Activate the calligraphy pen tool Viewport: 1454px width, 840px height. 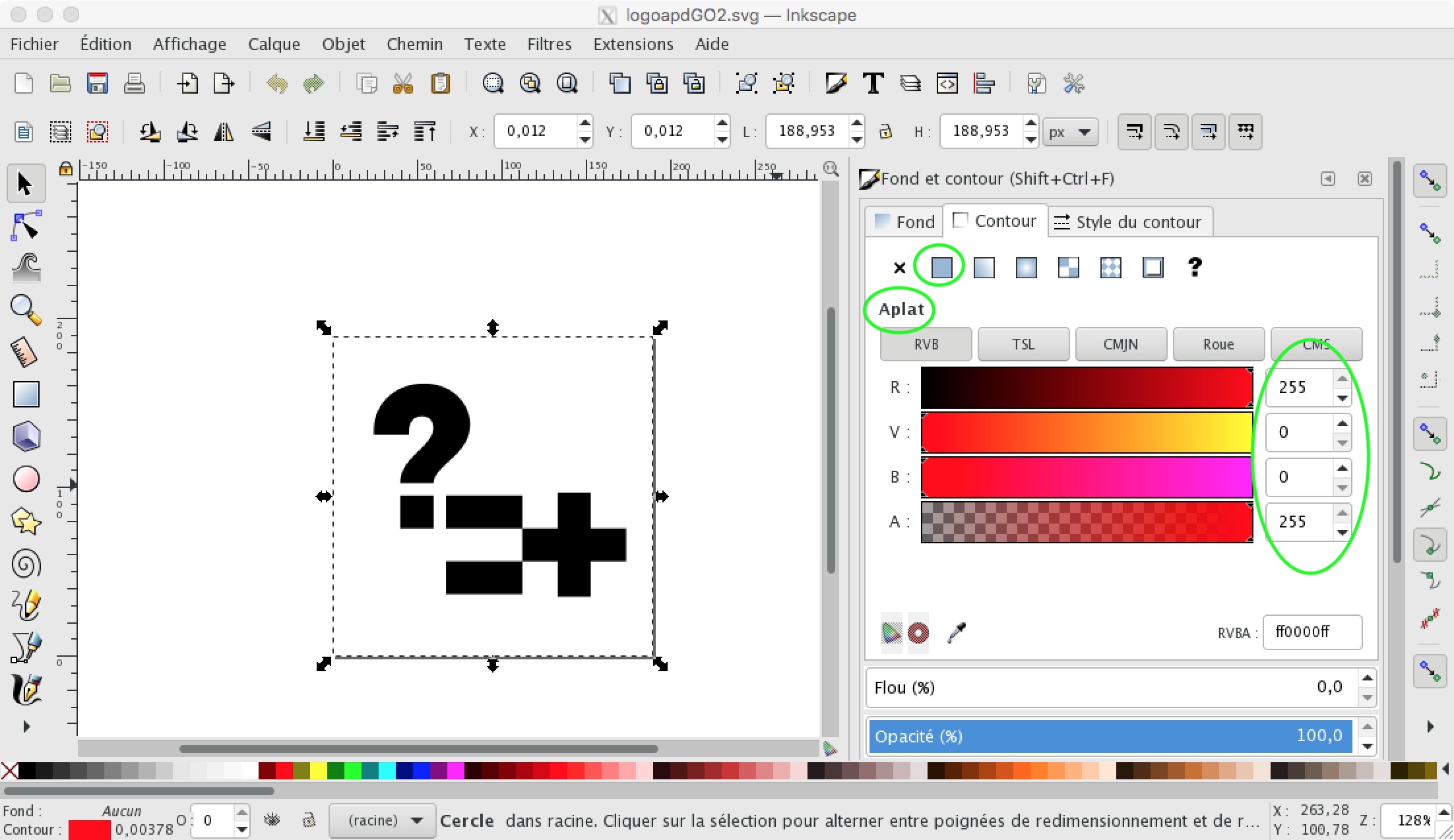[26, 689]
